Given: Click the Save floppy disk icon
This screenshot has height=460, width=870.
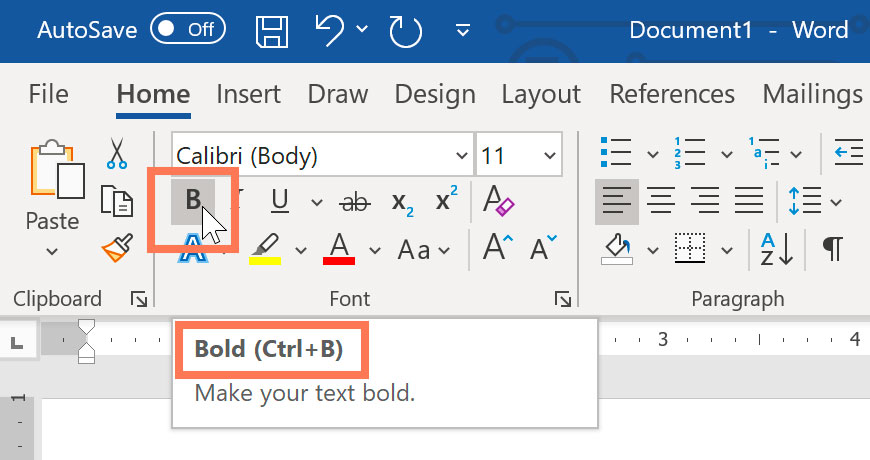Looking at the screenshot, I should pos(272,31).
